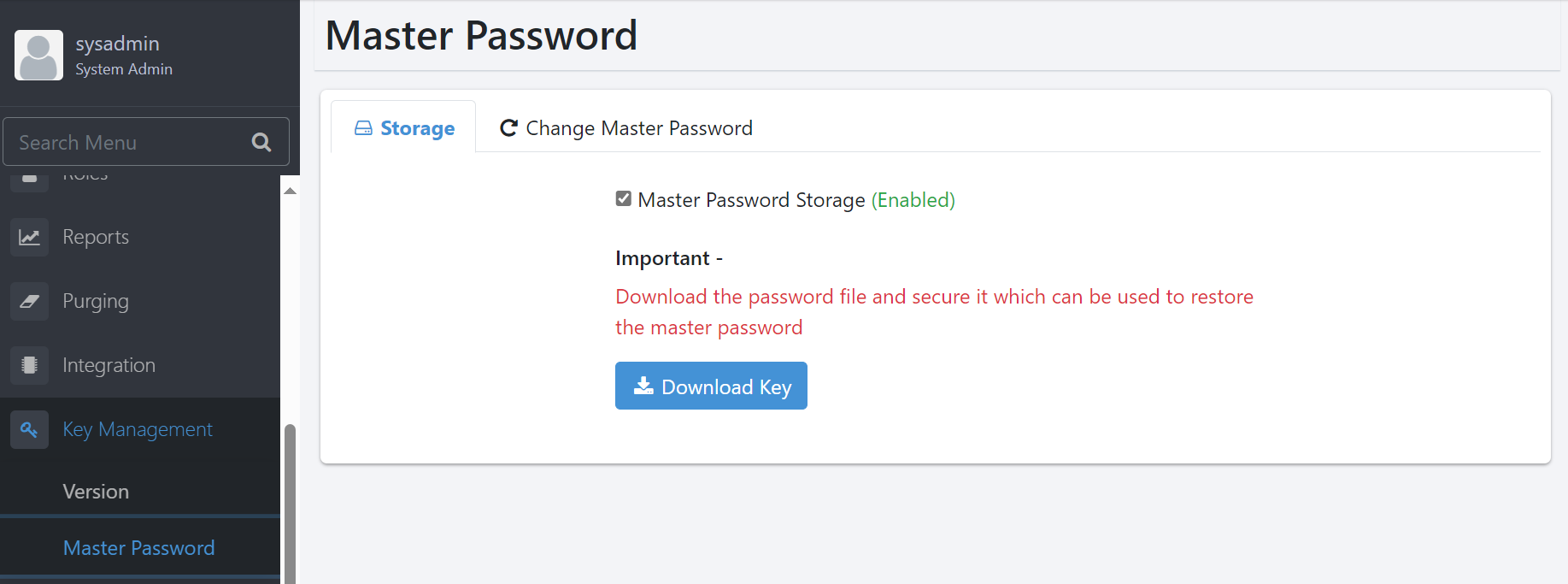Click the search magnifier icon
Screen dimensions: 1568x584
pyautogui.click(x=261, y=143)
